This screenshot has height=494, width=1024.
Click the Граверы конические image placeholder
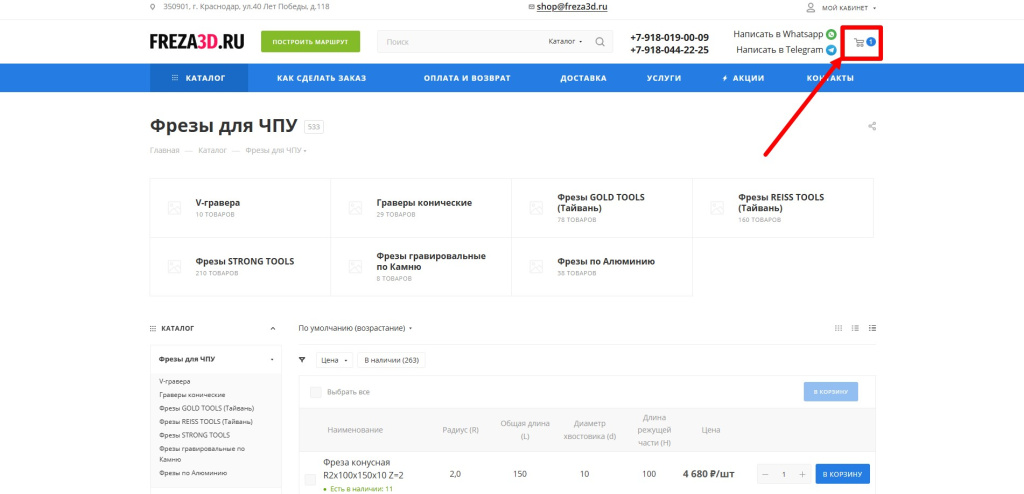pos(355,208)
